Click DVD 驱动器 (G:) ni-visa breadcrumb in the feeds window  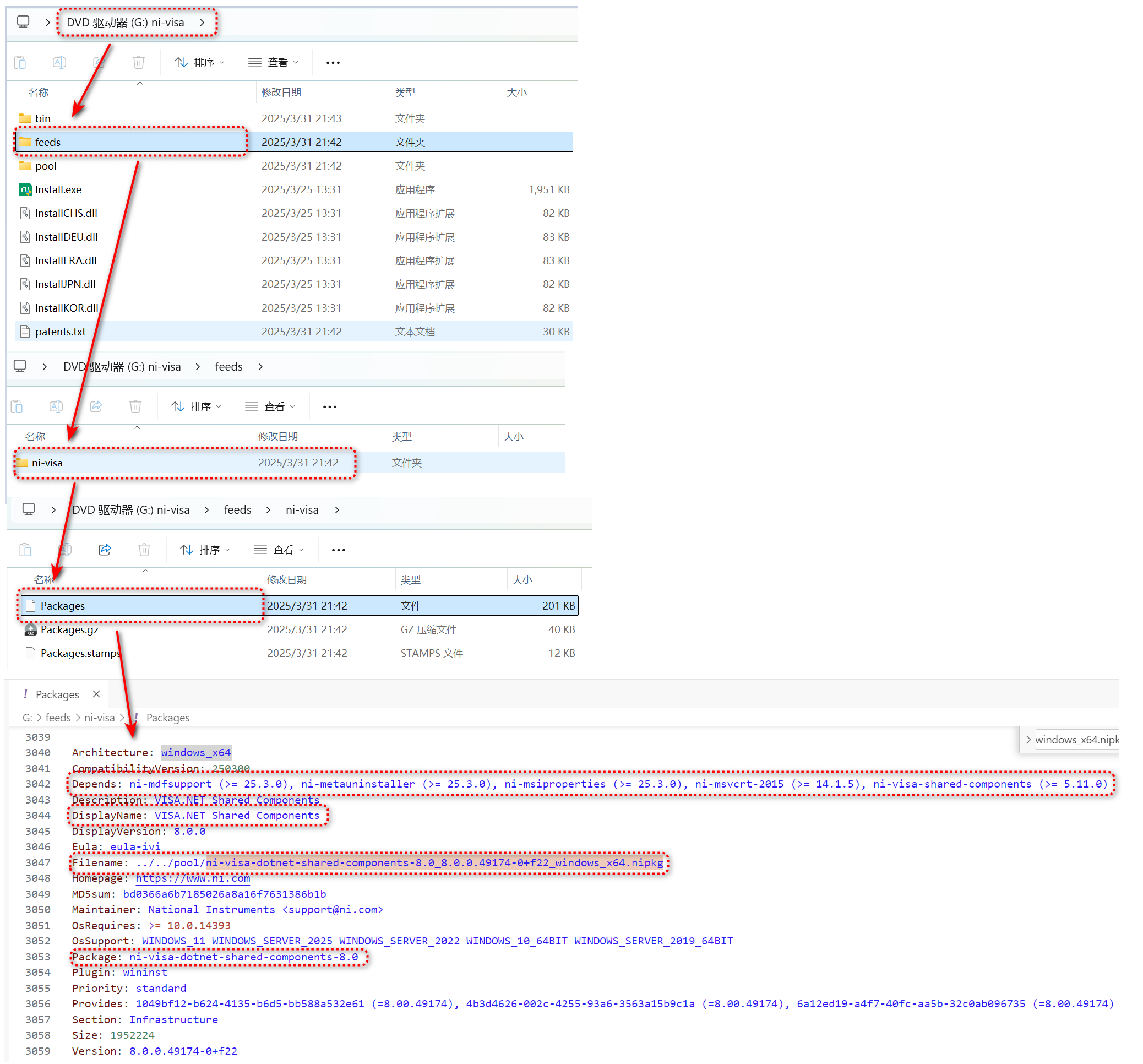[122, 366]
